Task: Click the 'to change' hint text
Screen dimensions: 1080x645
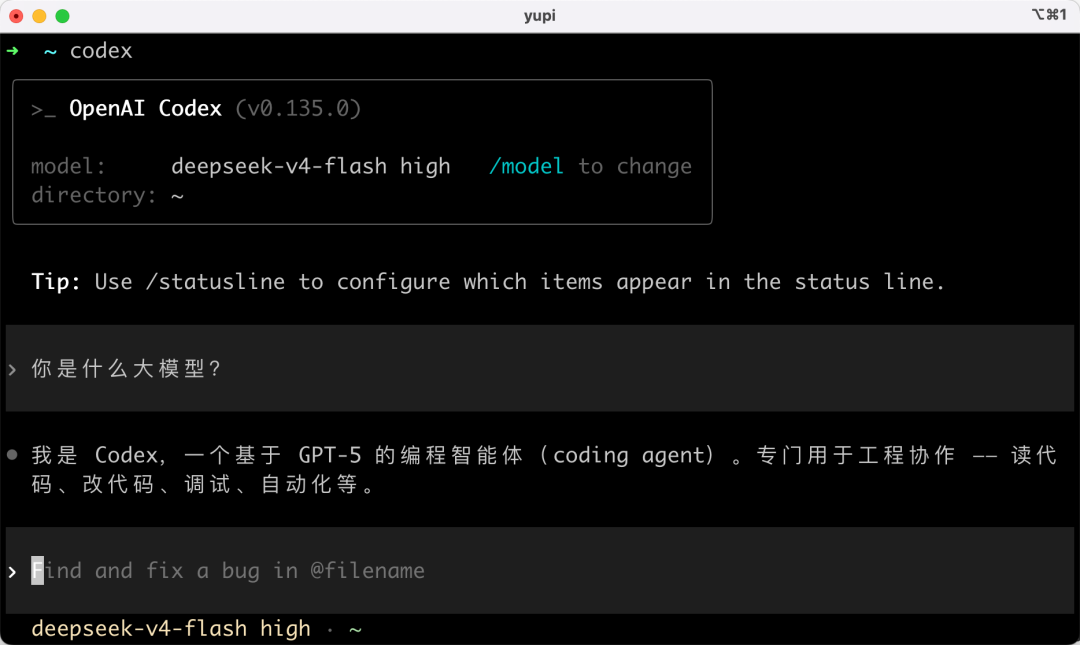Action: (634, 166)
